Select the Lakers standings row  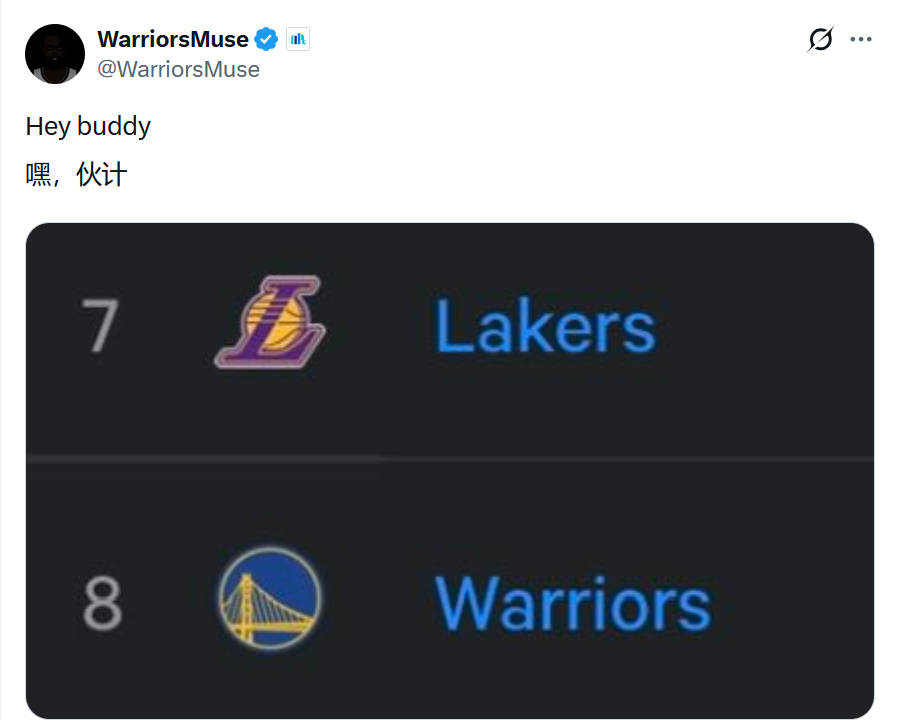click(x=450, y=341)
